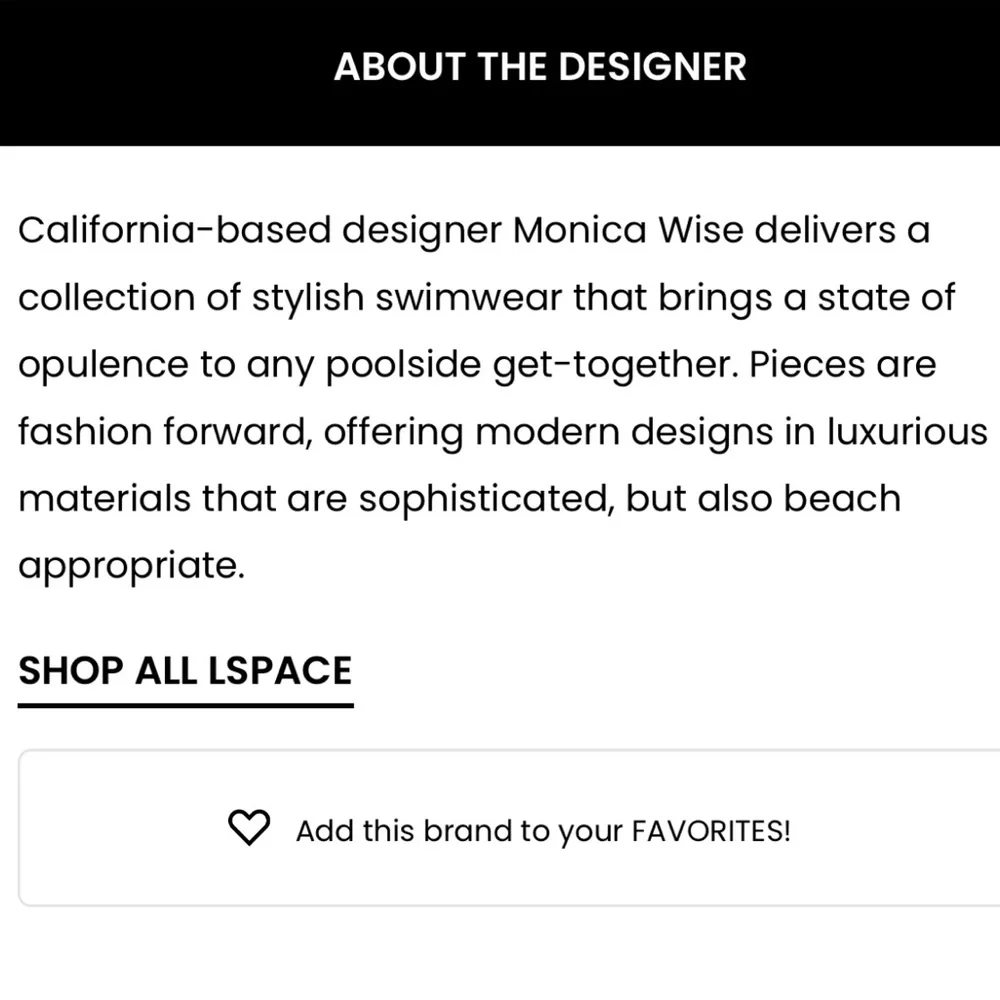Click the word DESIGNER in the black header
Image resolution: width=1000 pixels, height=1000 pixels.
(652, 66)
